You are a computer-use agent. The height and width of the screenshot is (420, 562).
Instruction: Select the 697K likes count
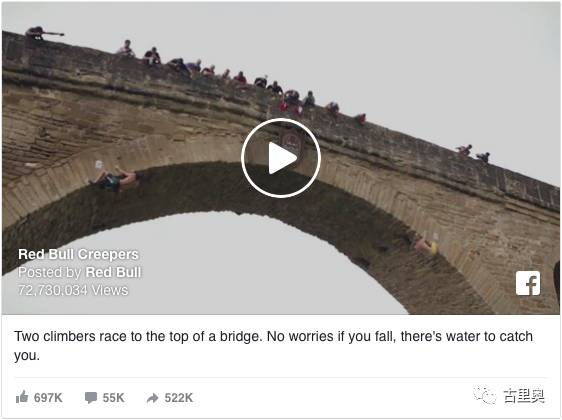tap(48, 398)
